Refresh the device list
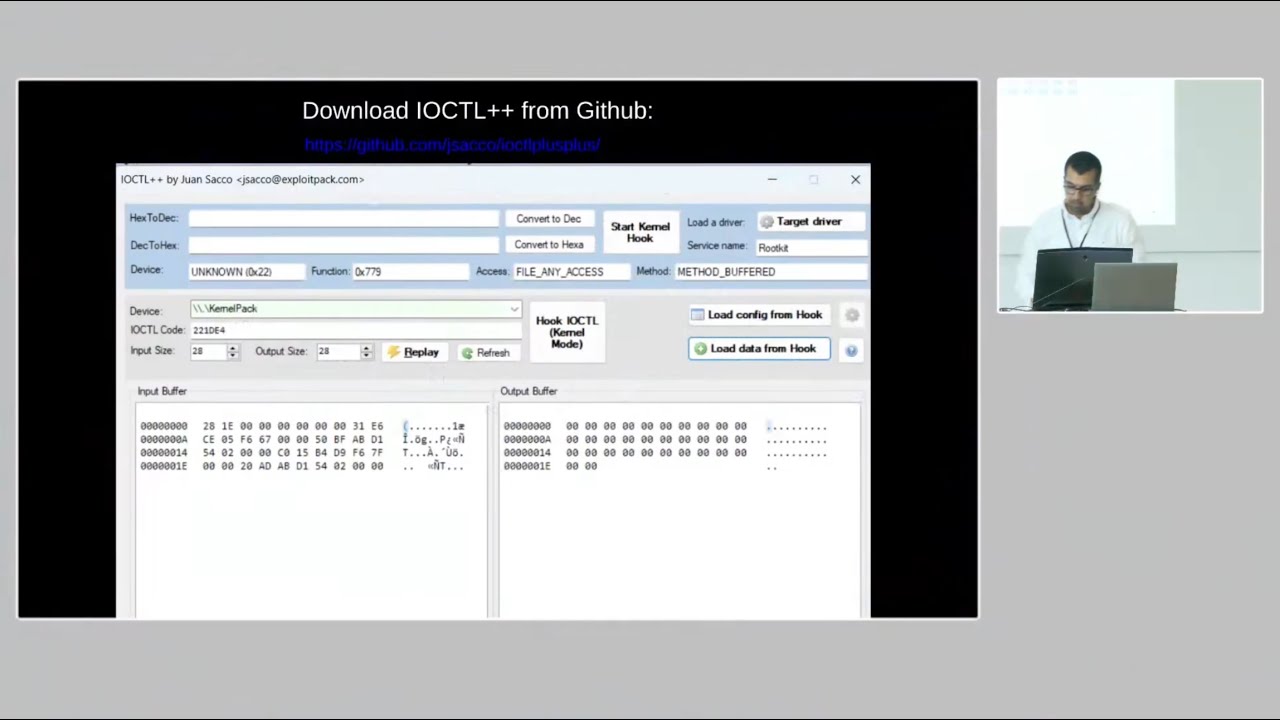 click(486, 353)
